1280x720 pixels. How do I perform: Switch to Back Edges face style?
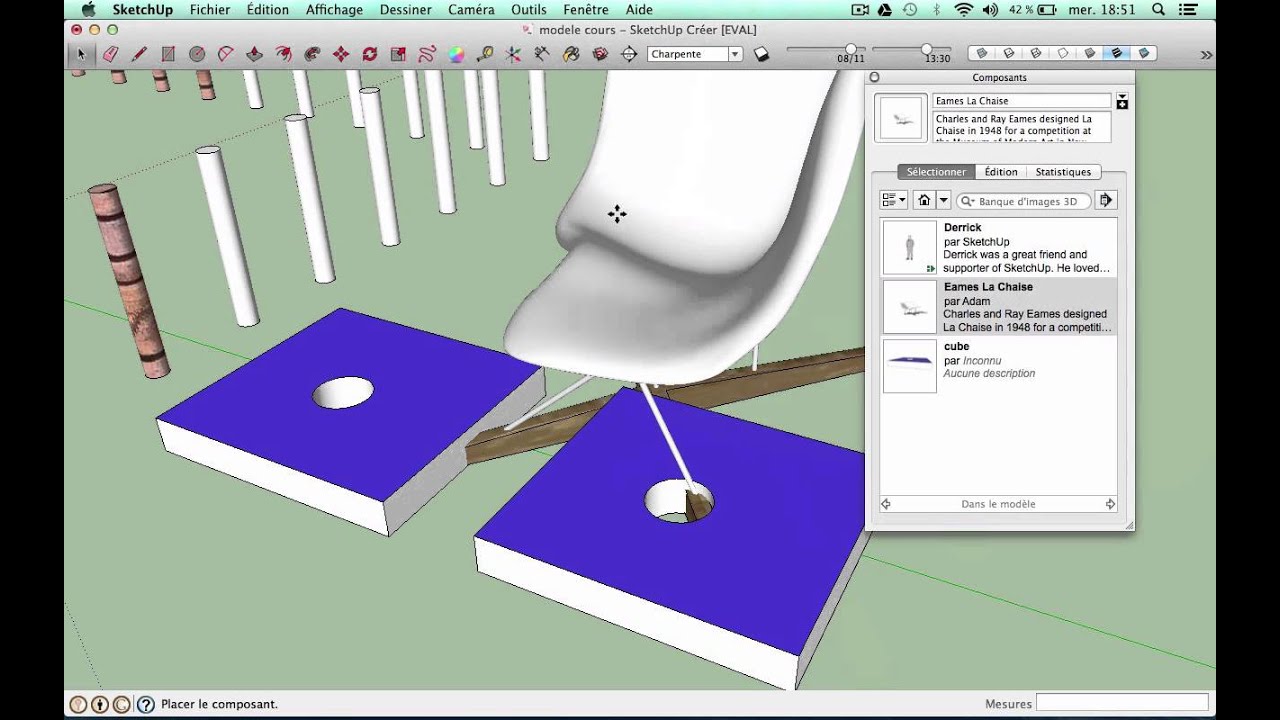(1009, 53)
